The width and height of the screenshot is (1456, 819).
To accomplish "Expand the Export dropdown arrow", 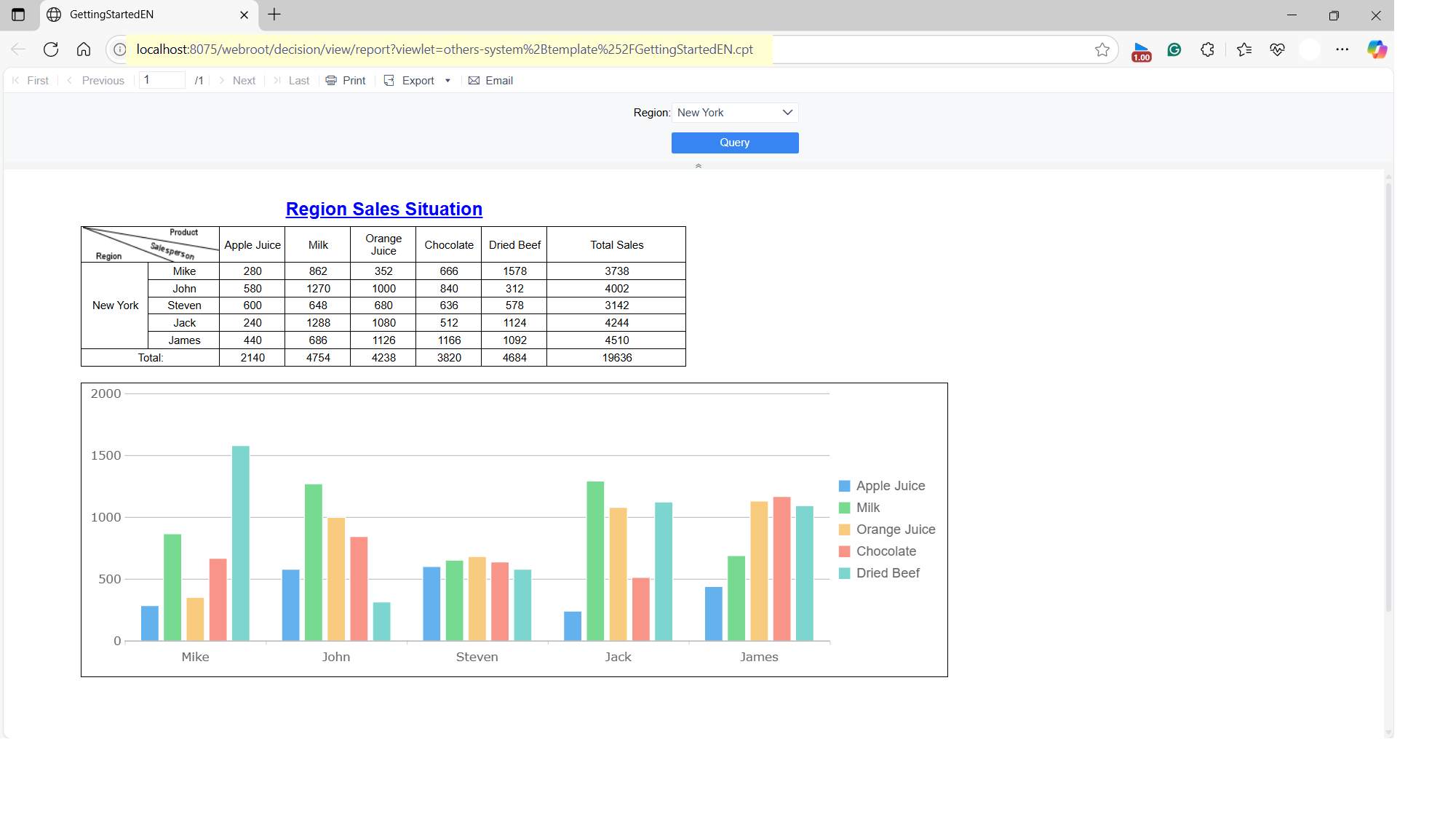I will 447,81.
